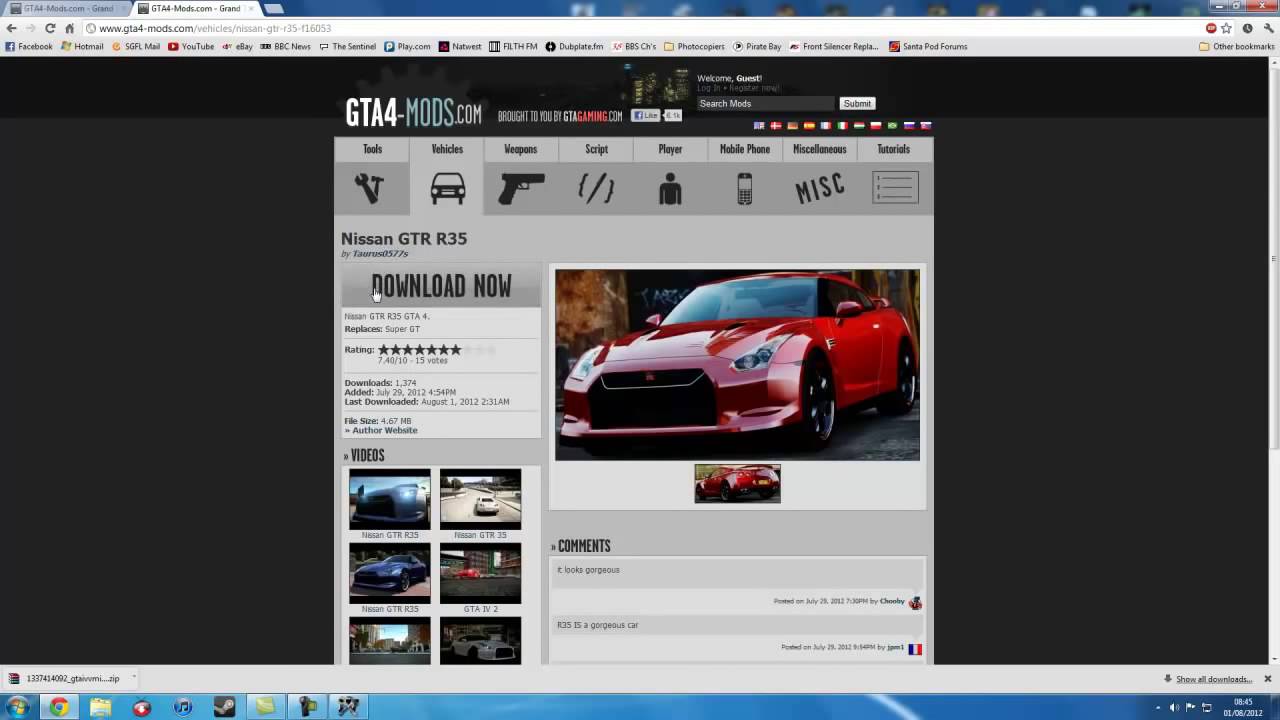Select the Vehicles car icon
The image size is (1280, 720).
[447, 188]
